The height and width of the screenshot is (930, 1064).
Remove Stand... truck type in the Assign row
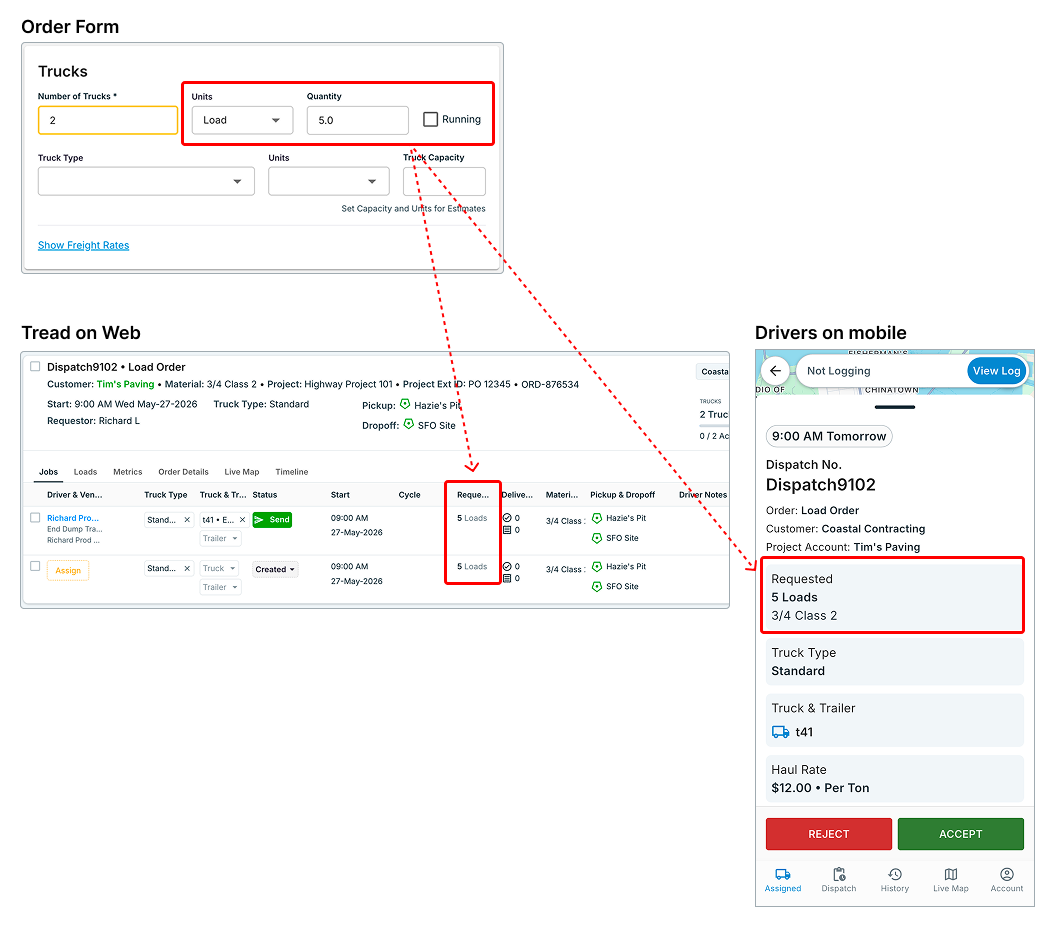click(x=187, y=568)
